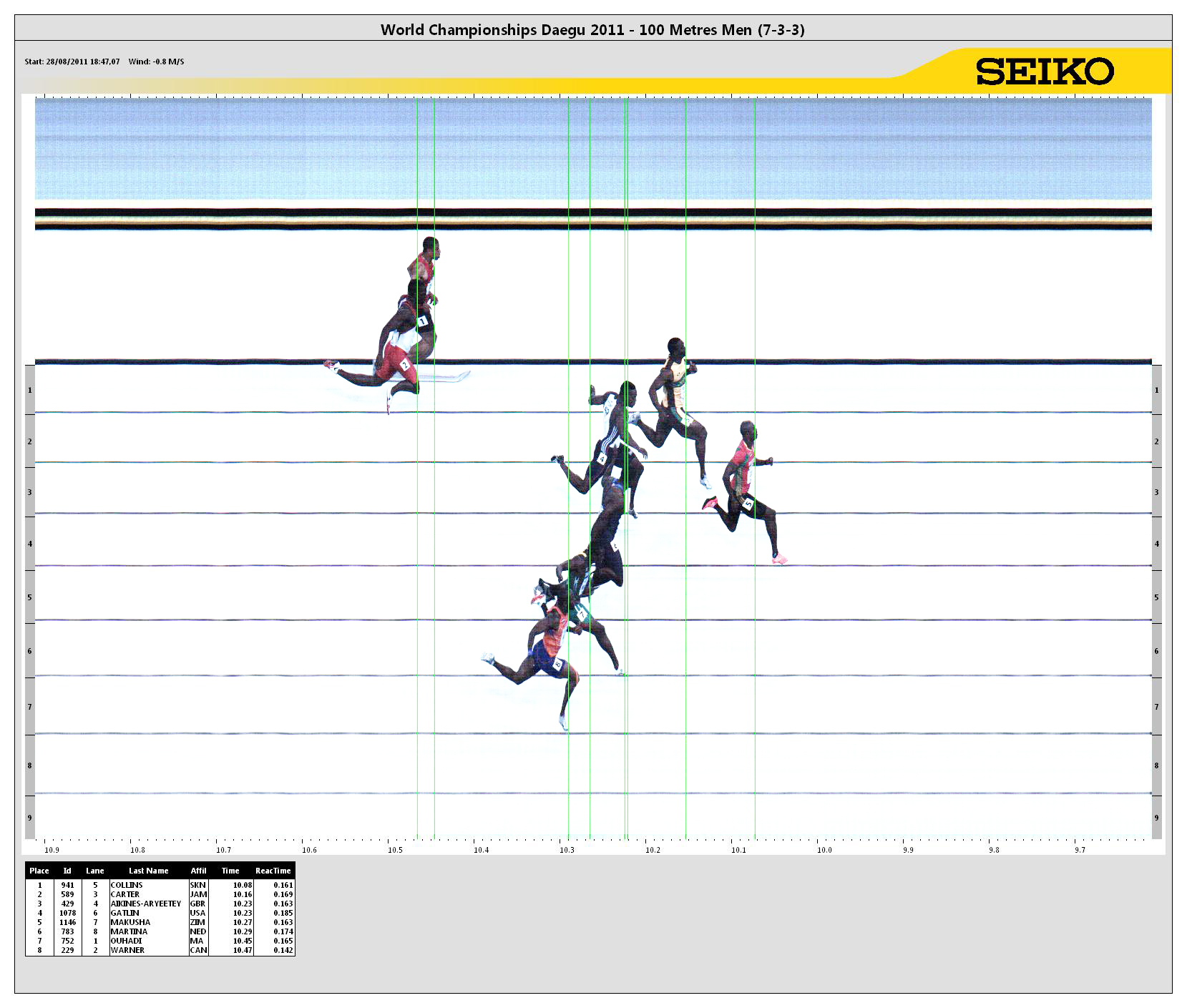Viewport: 1187px width, 1008px height.
Task: Click the 10.9 label on time axis
Action: pos(52,850)
